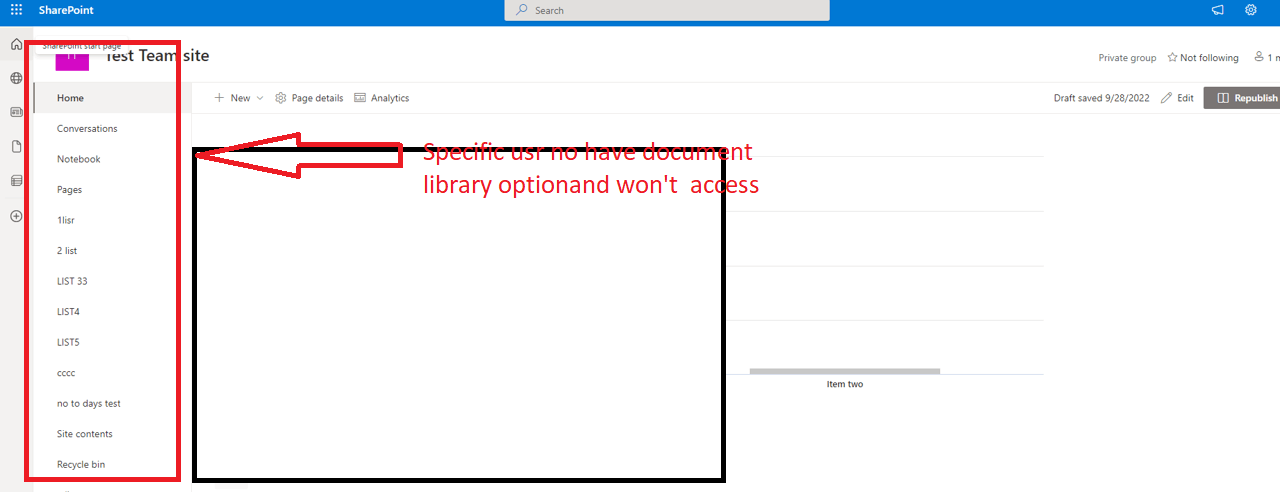Open Pages nav link
Image resolution: width=1280 pixels, height=492 pixels.
pos(69,190)
